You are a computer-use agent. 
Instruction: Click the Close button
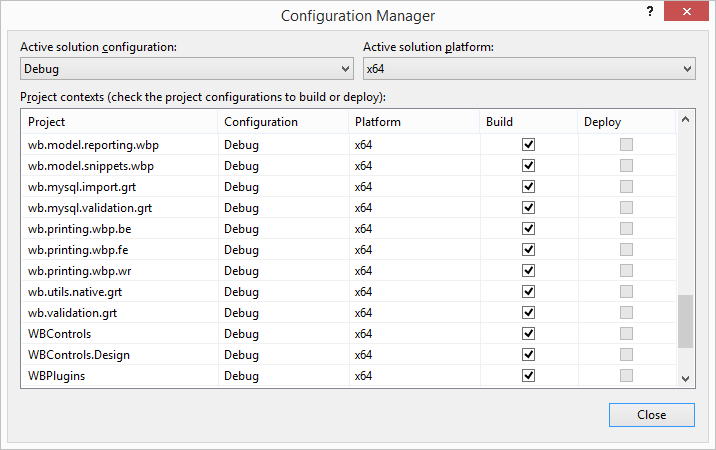click(x=651, y=415)
